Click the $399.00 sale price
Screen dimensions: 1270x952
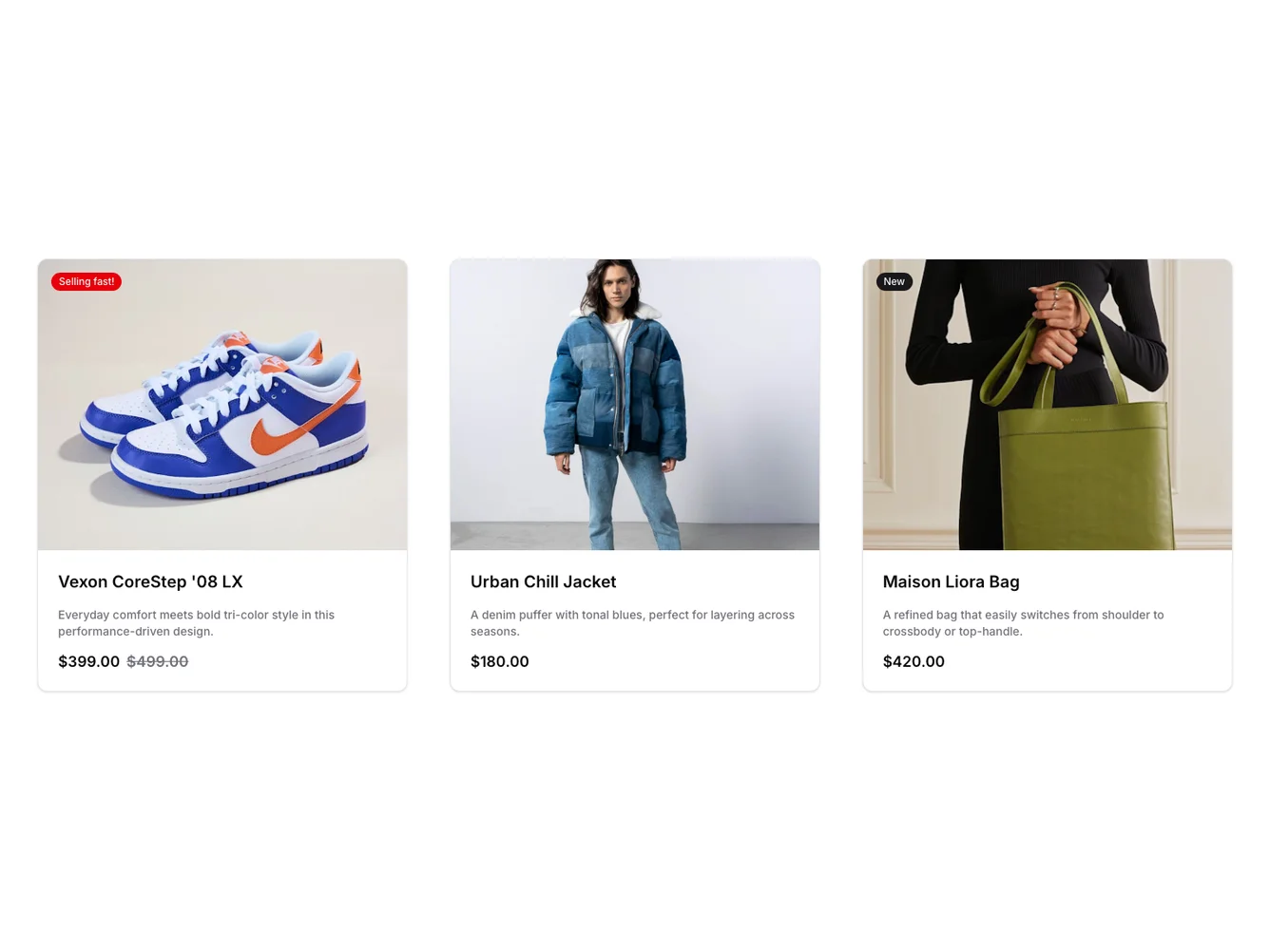[88, 661]
